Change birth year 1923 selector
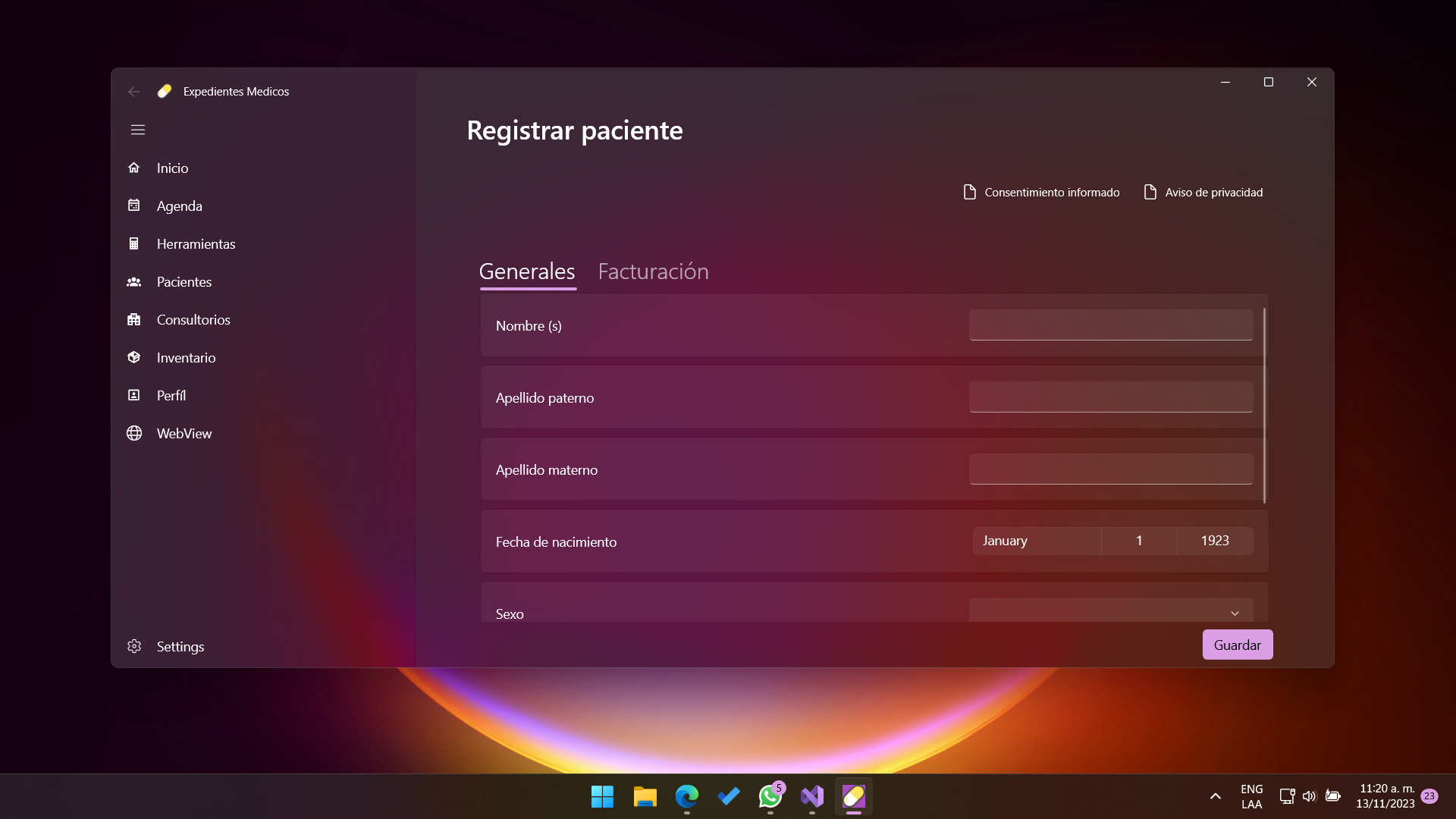 coord(1214,541)
